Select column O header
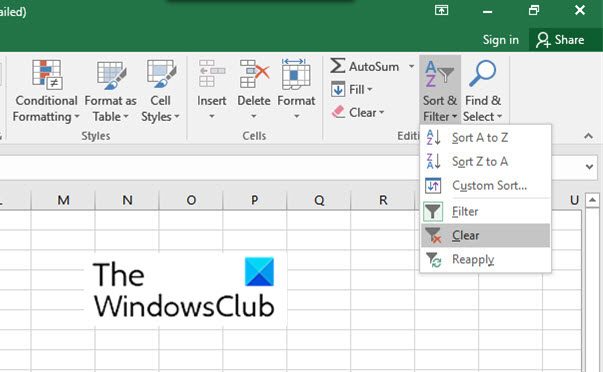 click(x=191, y=200)
